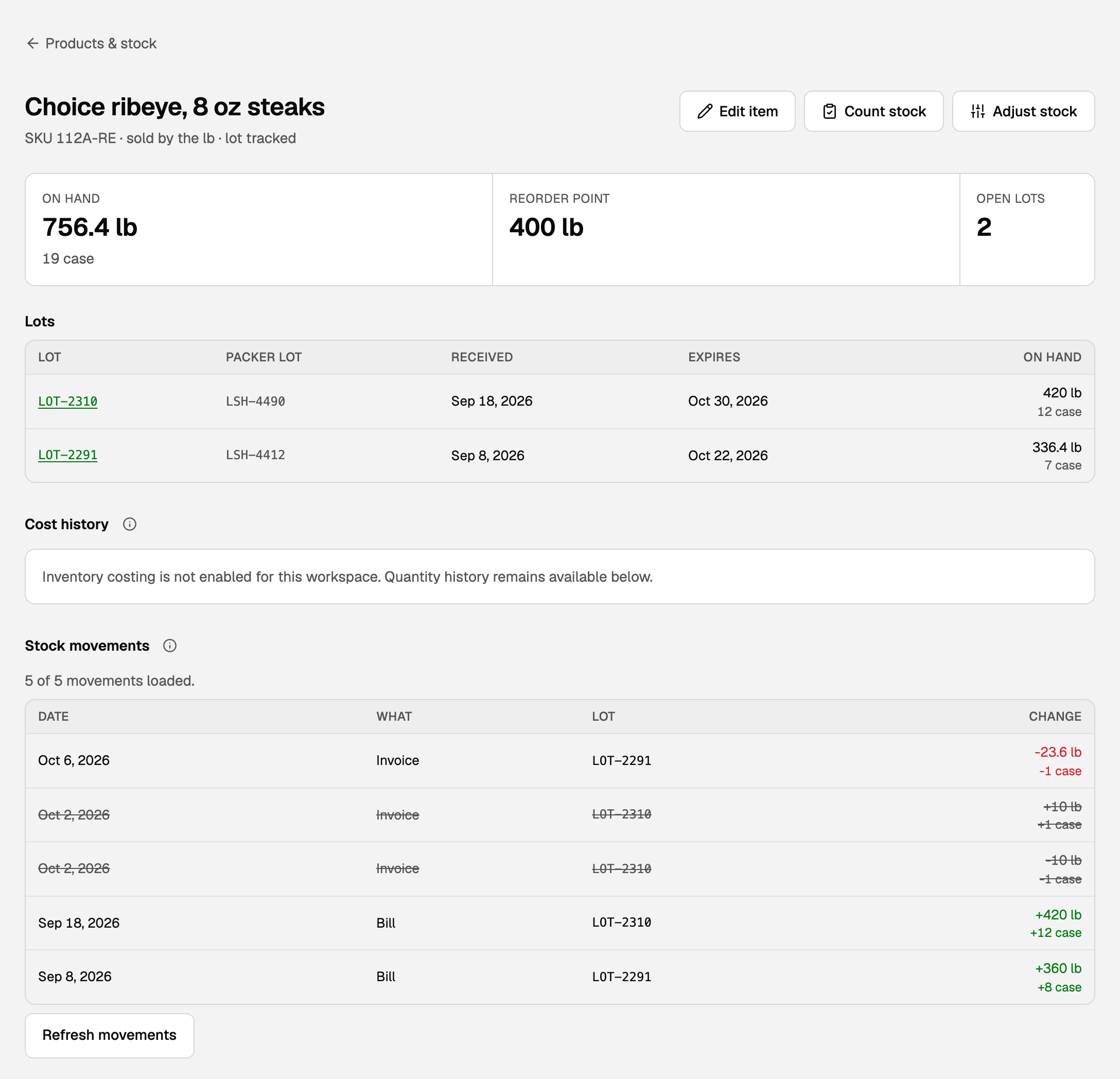Click the Edit item button label
The height and width of the screenshot is (1079, 1120).
(748, 111)
